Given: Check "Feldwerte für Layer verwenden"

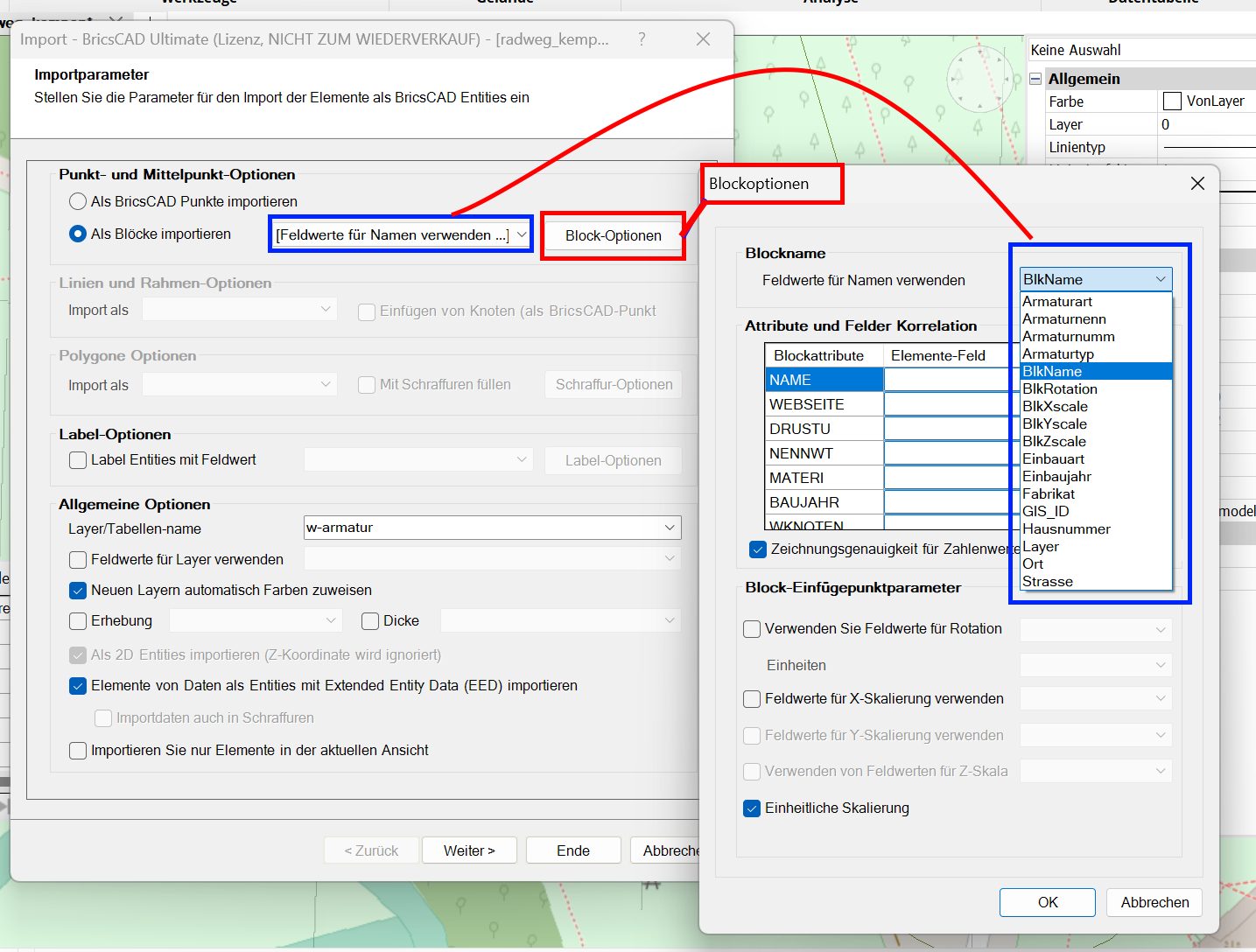Looking at the screenshot, I should point(77,559).
